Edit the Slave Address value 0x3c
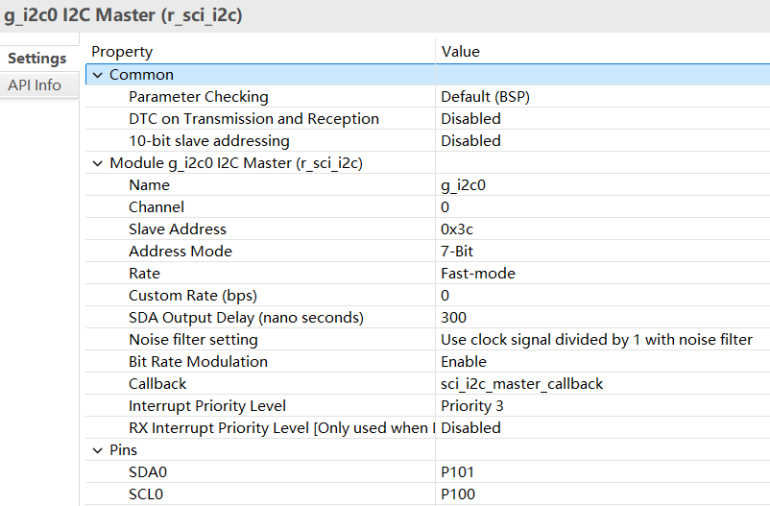The image size is (770, 506). [457, 229]
